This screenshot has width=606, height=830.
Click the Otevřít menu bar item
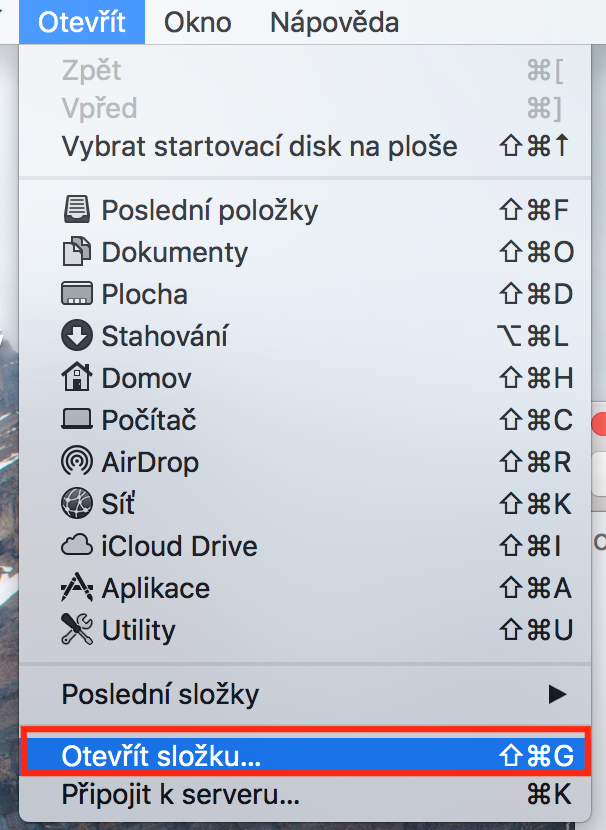(x=82, y=22)
